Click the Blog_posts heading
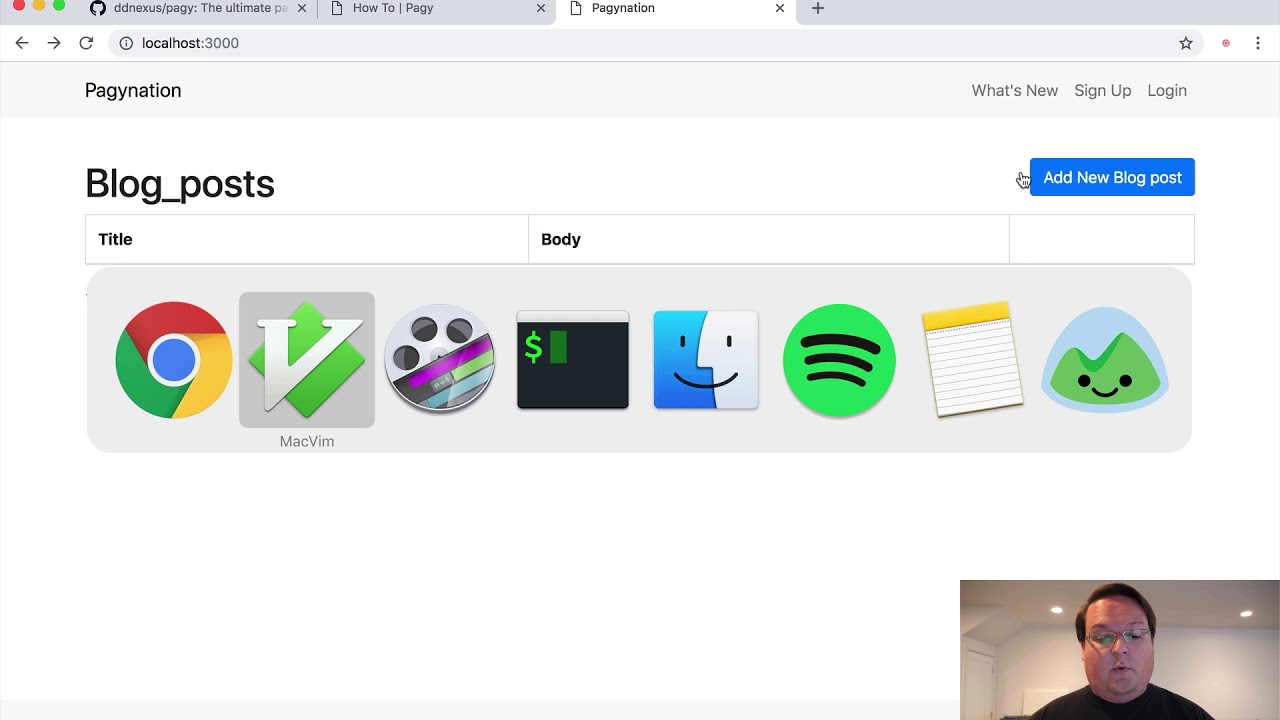Screen dimensions: 1280x720 coord(180,184)
